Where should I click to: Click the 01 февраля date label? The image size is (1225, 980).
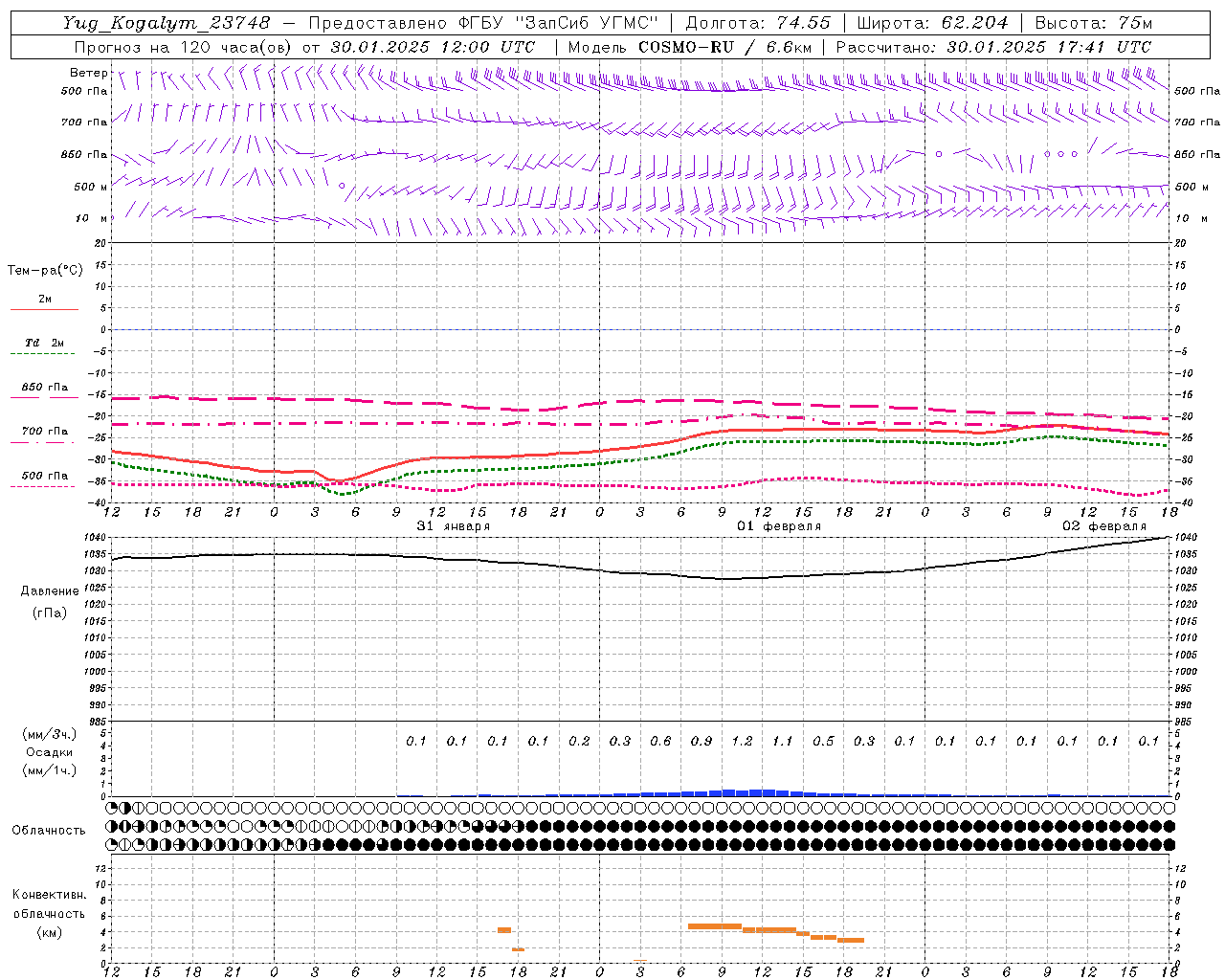[779, 526]
